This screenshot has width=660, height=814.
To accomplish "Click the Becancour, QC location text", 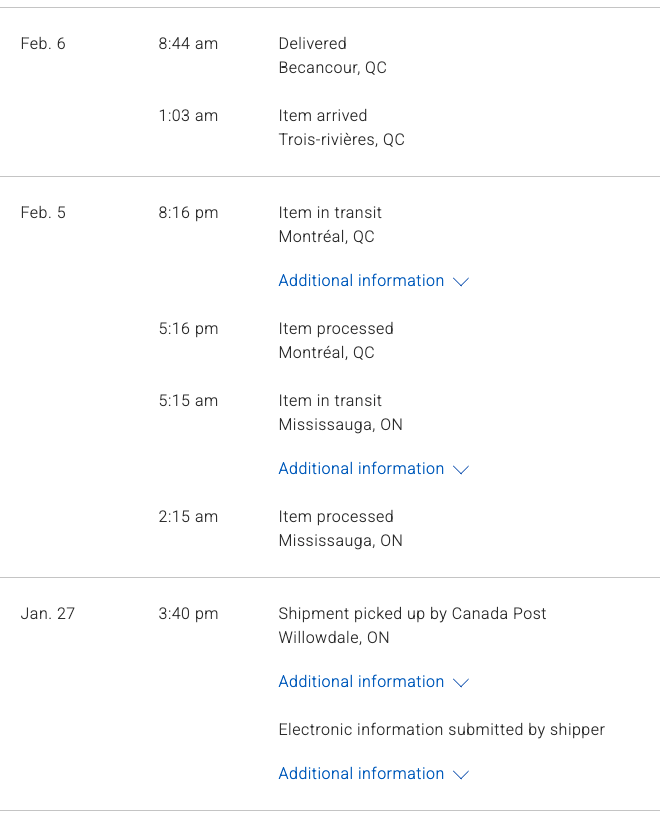I will 332,68.
